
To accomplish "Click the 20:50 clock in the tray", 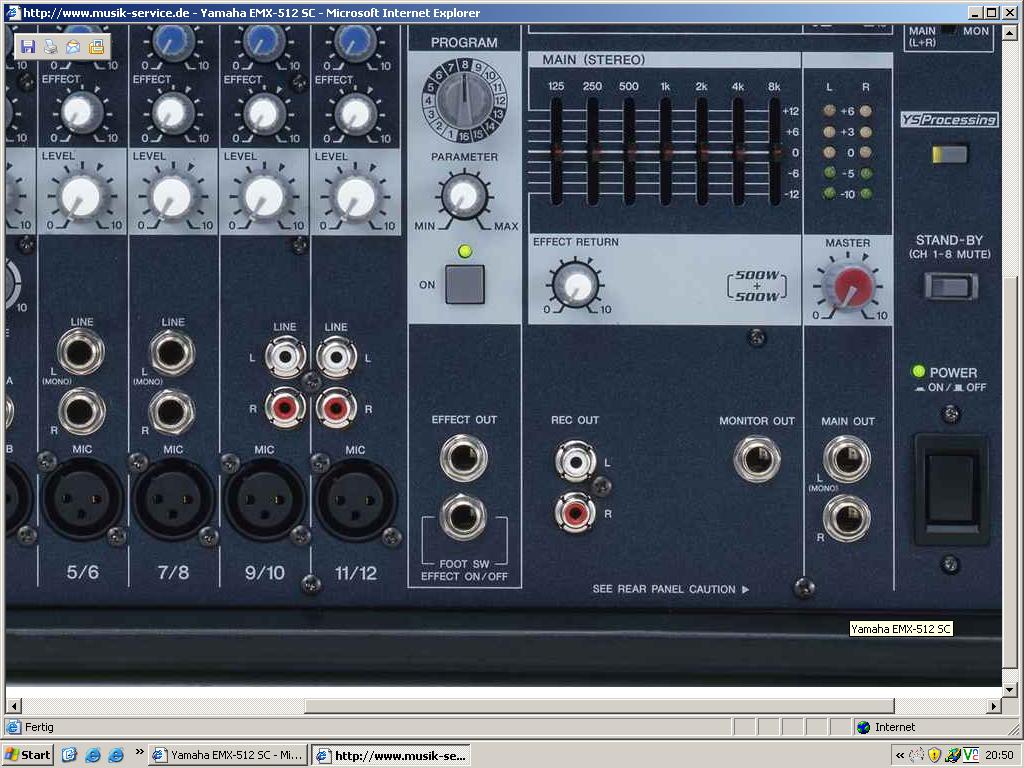I will pos(999,755).
